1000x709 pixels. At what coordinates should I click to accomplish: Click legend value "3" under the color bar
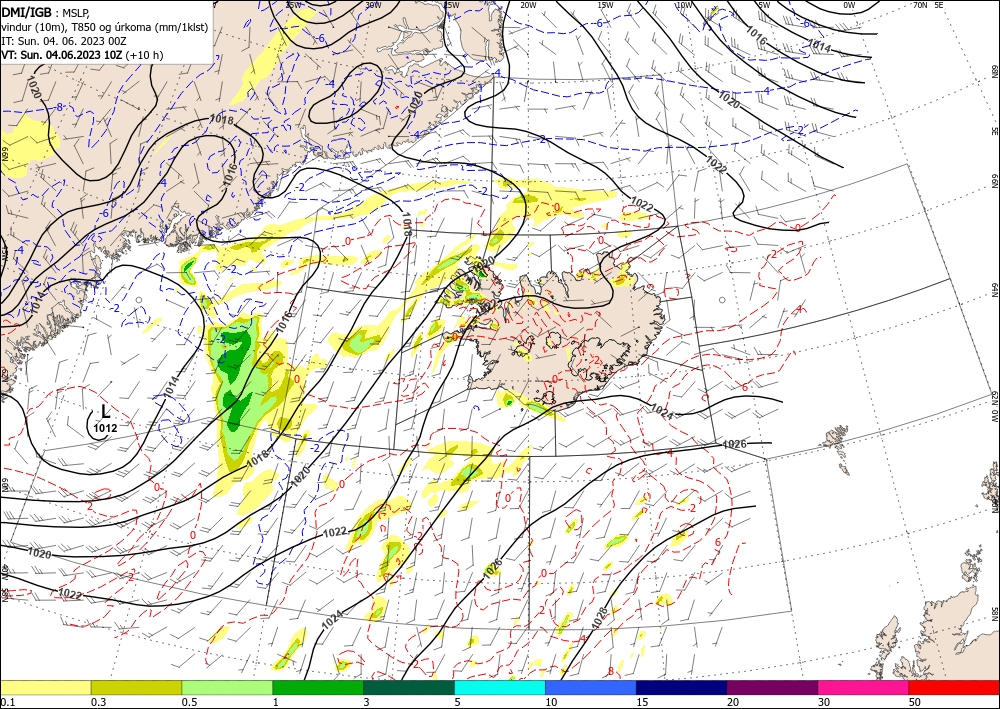coord(366,702)
